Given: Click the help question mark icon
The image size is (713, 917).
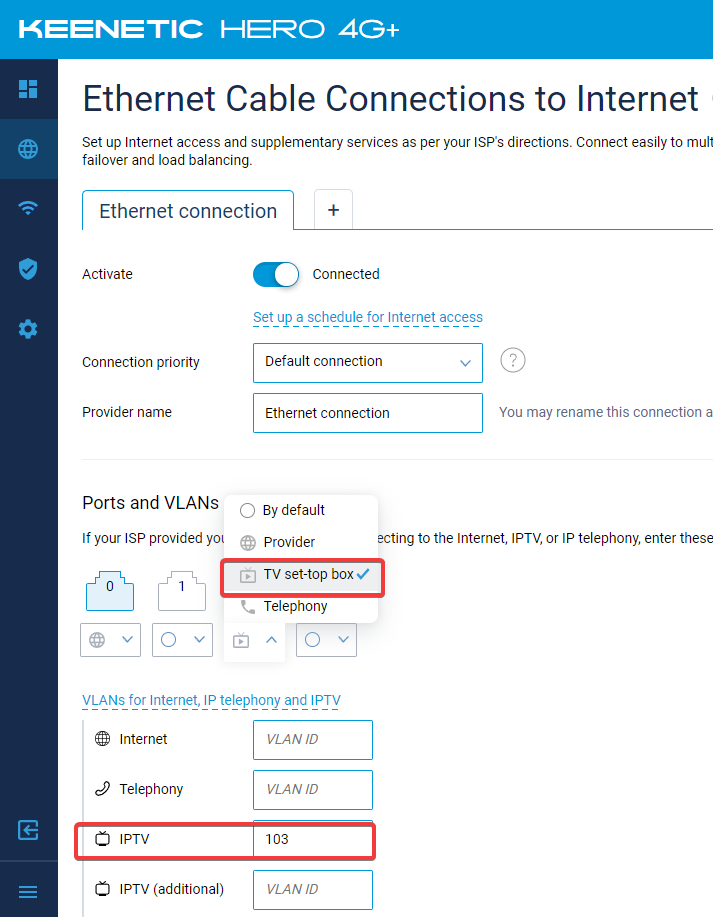Looking at the screenshot, I should [x=513, y=360].
